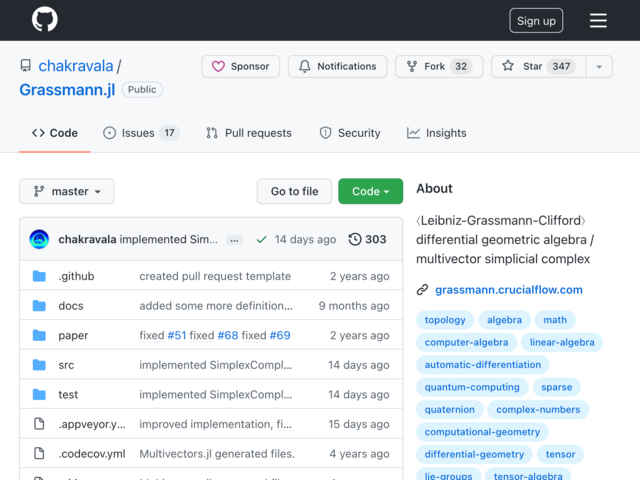Click the green check status icon
Screen dimensions: 640x480
pos(261,240)
